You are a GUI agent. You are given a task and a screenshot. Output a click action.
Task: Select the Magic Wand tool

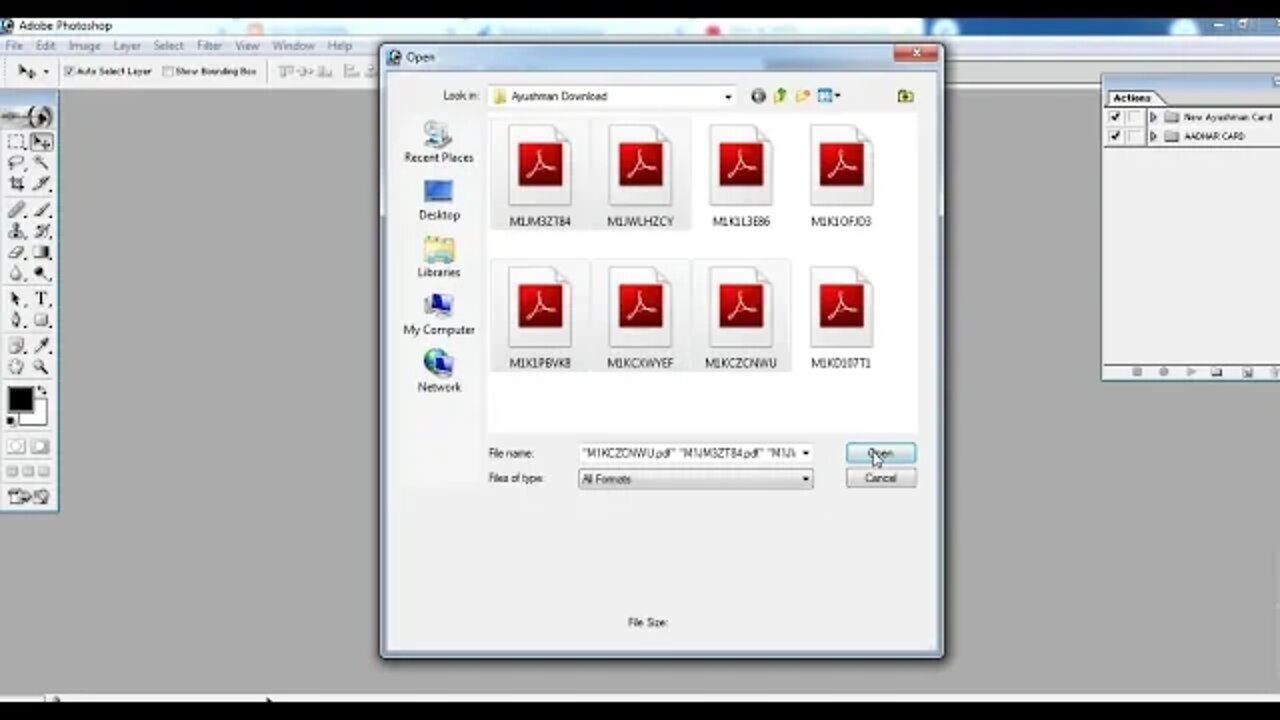(41, 163)
